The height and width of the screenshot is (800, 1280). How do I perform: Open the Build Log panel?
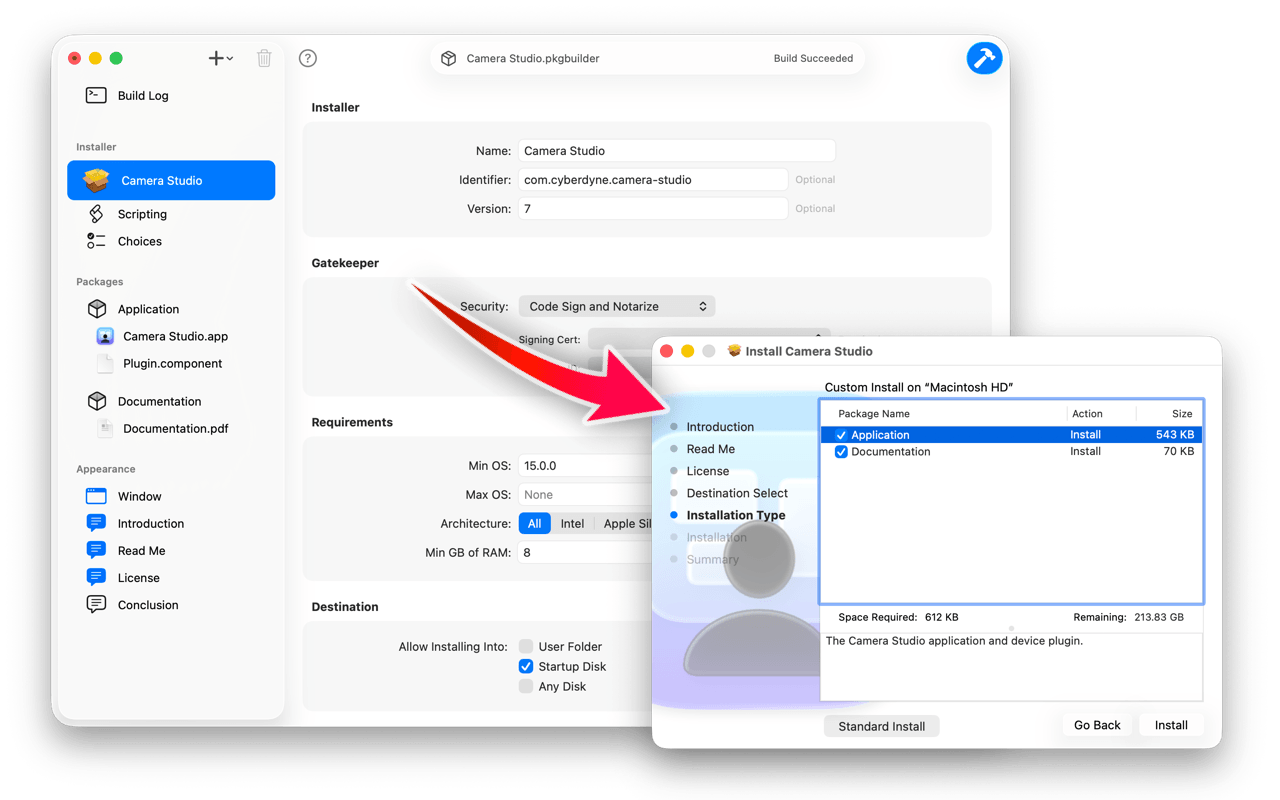143,95
